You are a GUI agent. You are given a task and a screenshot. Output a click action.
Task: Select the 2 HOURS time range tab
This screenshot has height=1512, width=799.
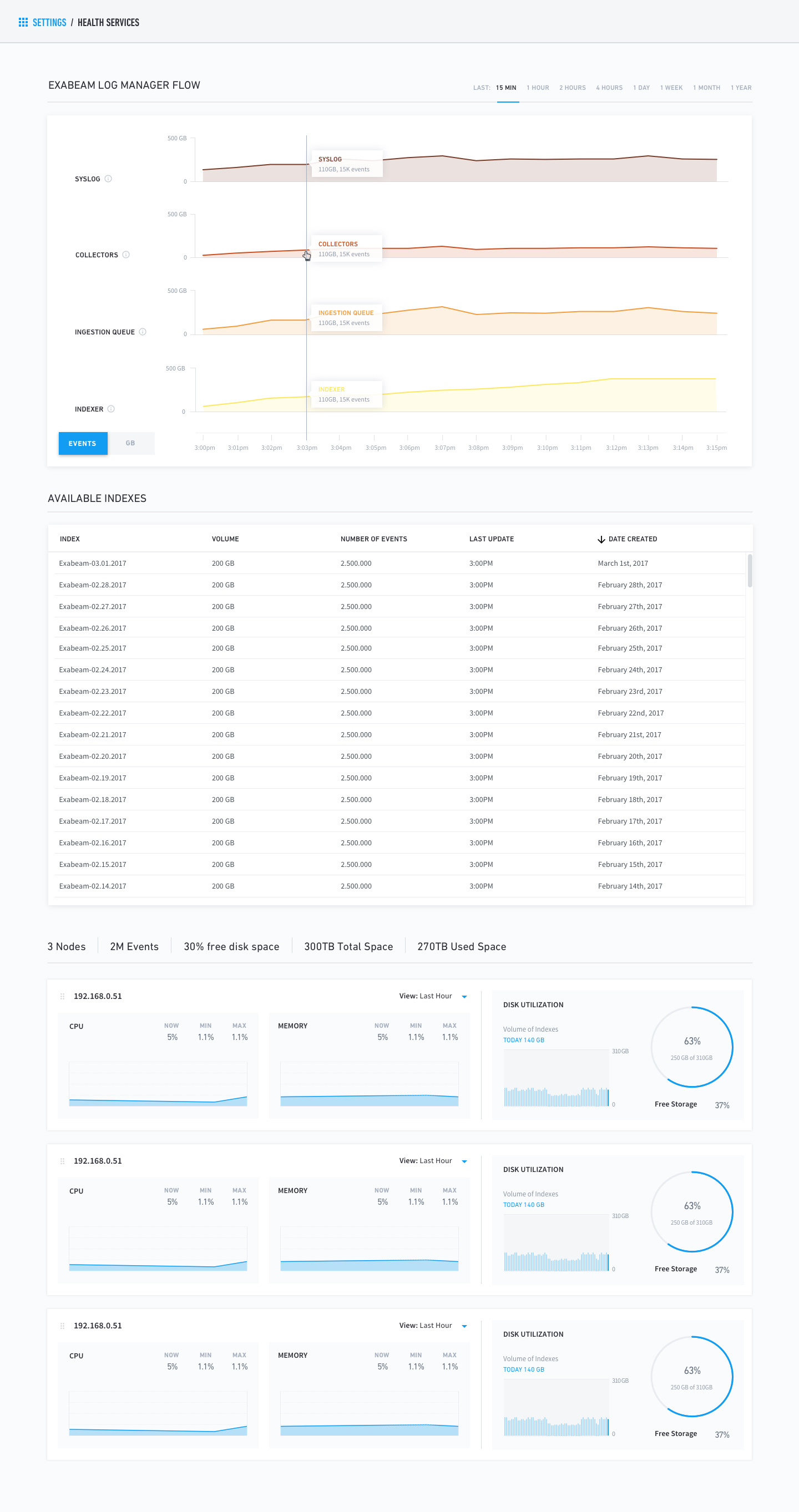[x=573, y=88]
